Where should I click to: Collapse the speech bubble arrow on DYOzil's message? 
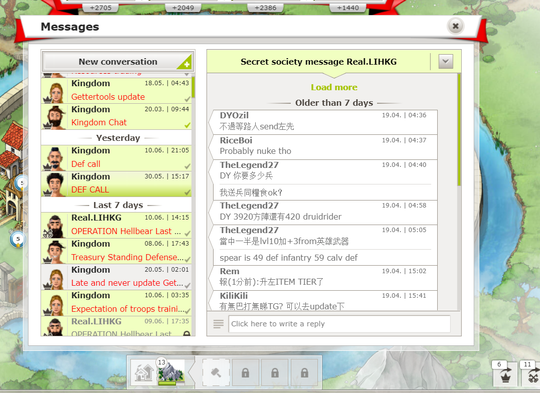(x=211, y=122)
